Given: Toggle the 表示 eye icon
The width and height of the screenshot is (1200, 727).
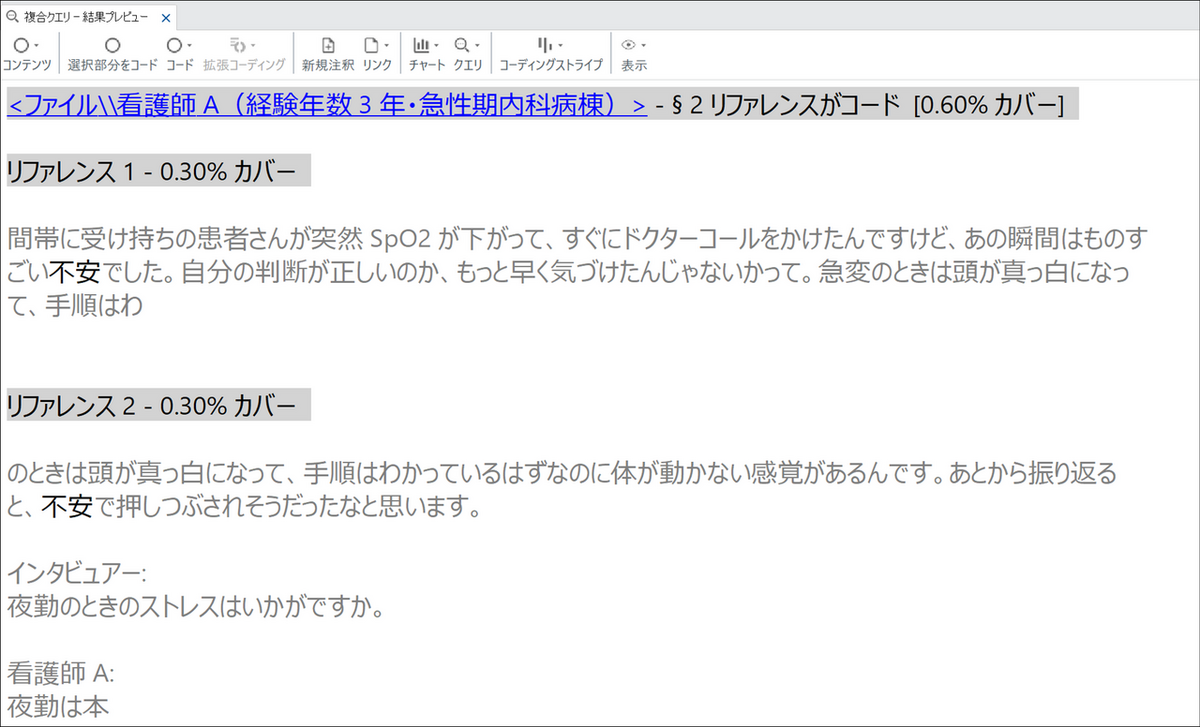Looking at the screenshot, I should (629, 46).
